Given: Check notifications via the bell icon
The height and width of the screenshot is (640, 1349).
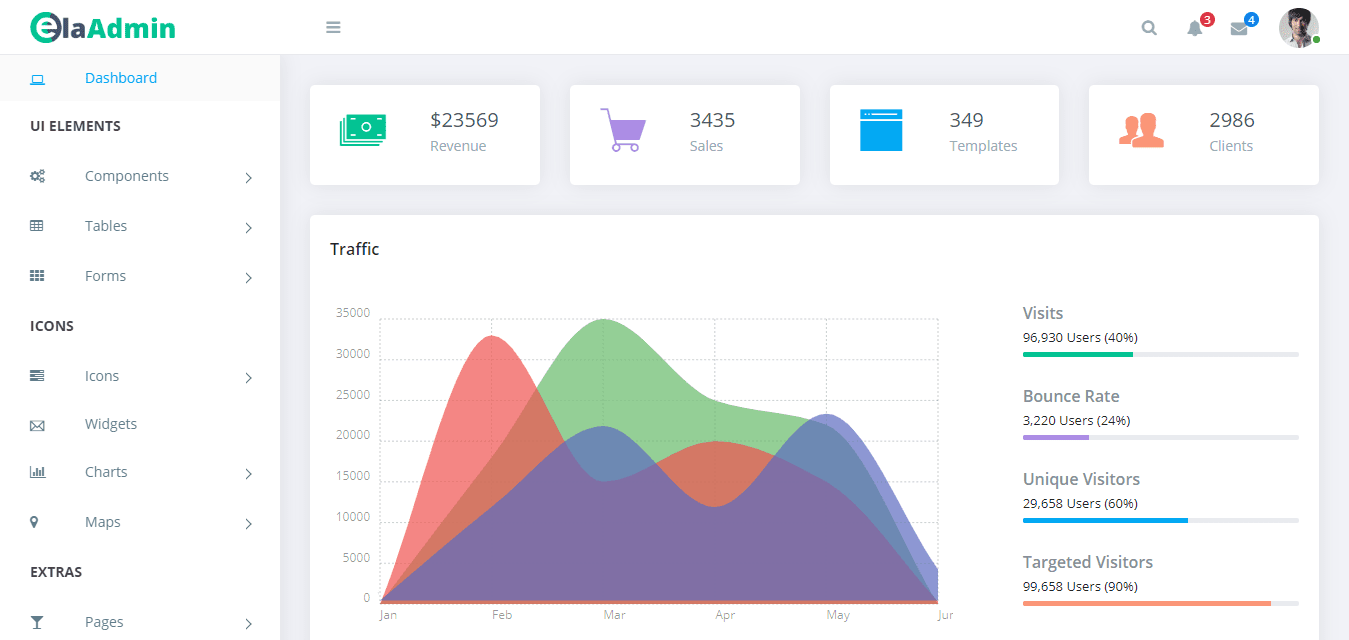Looking at the screenshot, I should point(1193,28).
